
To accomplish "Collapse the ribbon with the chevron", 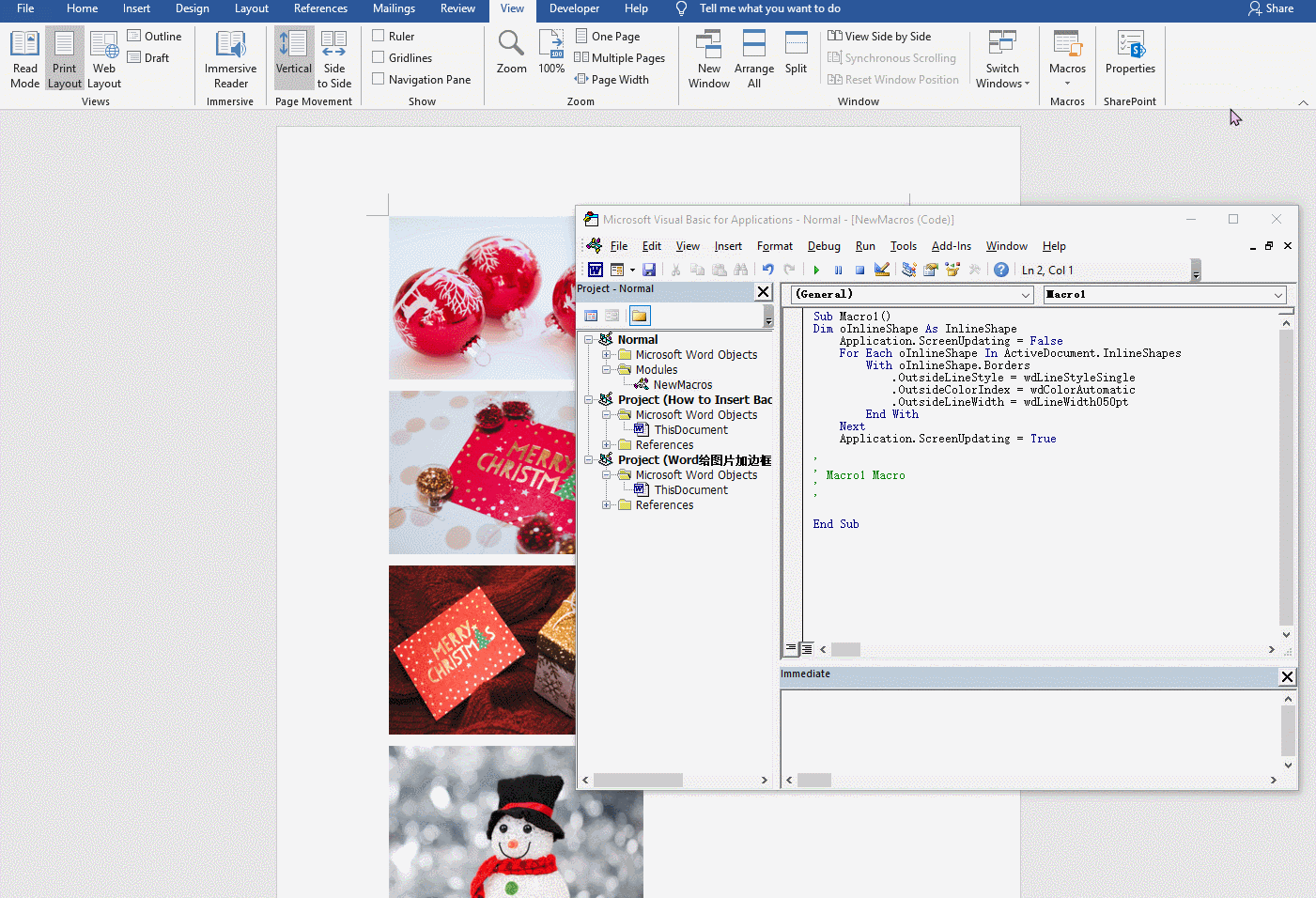I will [x=1303, y=101].
